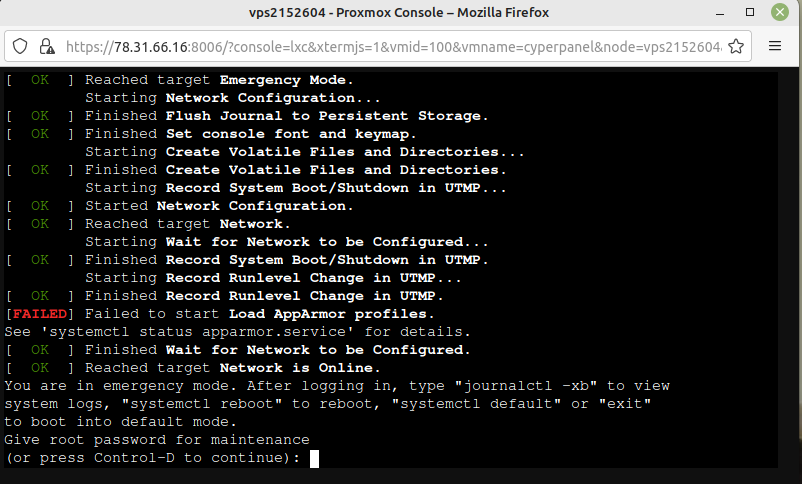Viewport: 802px width, 484px height.
Task: Maximize the Firefox window
Action: [x=753, y=13]
